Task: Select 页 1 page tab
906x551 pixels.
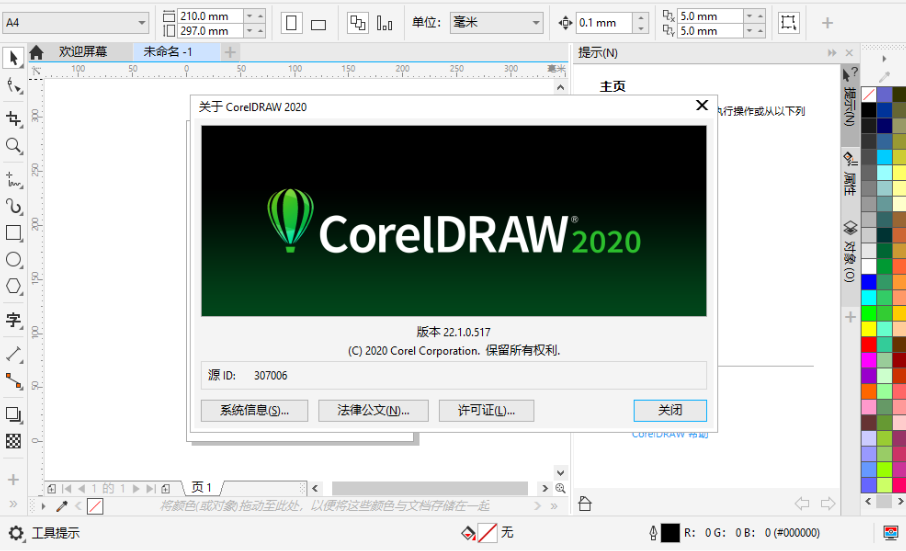Action: coord(202,487)
